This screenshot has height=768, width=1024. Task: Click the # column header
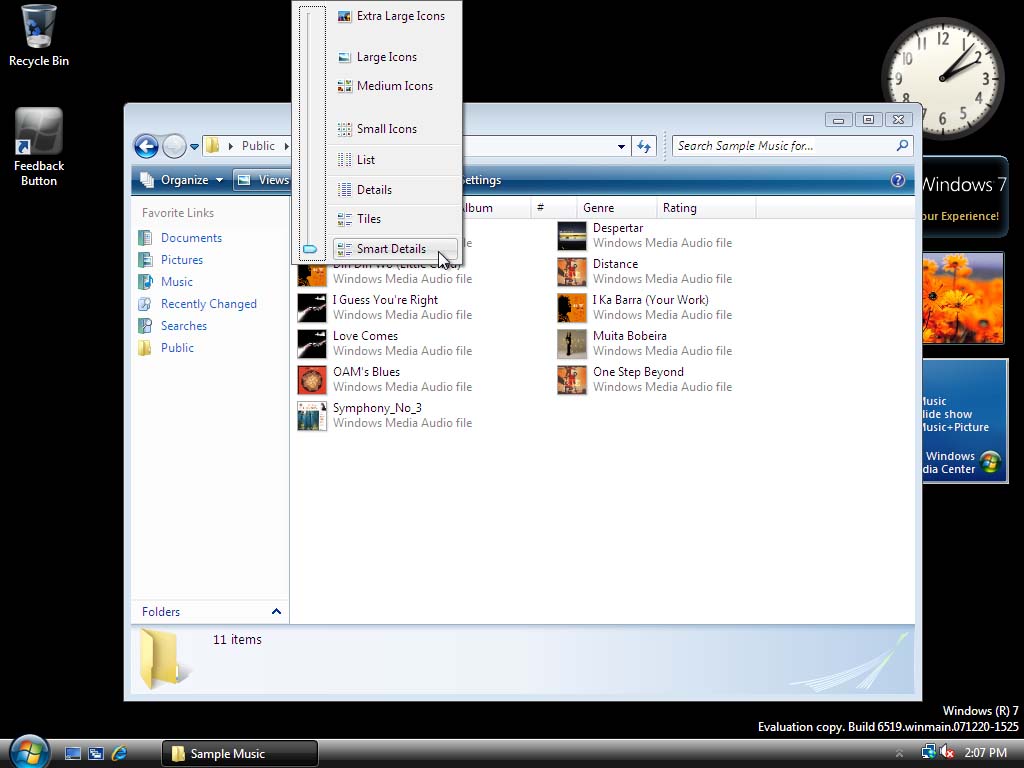(553, 208)
